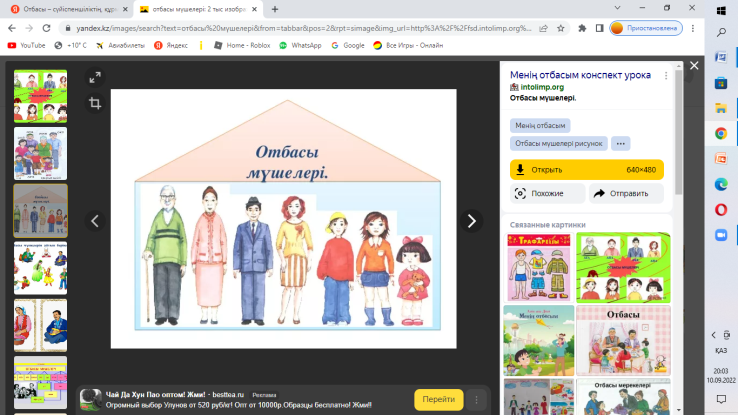Click the Открыть download button
The width and height of the screenshot is (738, 415).
pos(587,170)
